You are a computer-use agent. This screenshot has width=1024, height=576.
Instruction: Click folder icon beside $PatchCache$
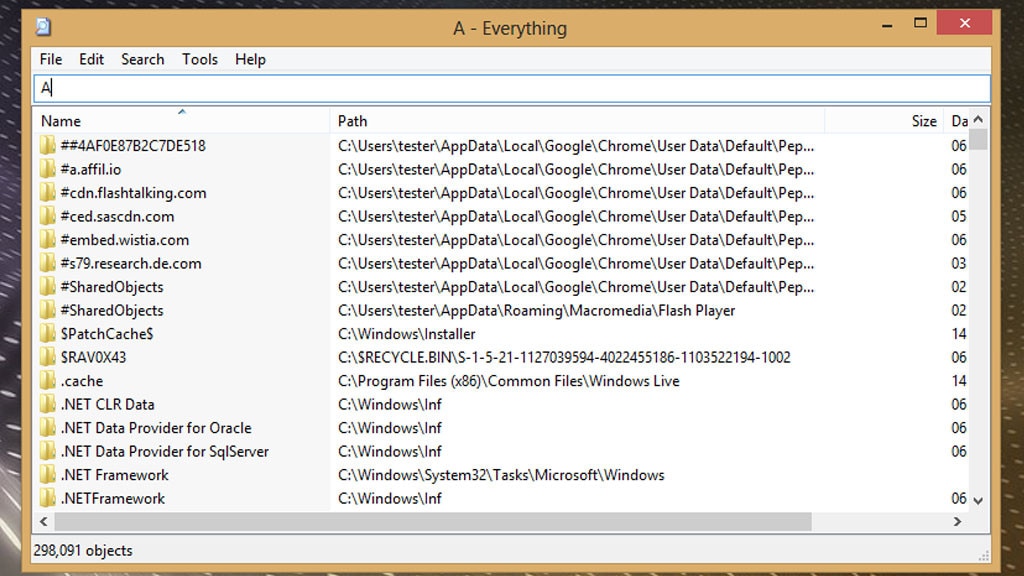click(x=48, y=334)
